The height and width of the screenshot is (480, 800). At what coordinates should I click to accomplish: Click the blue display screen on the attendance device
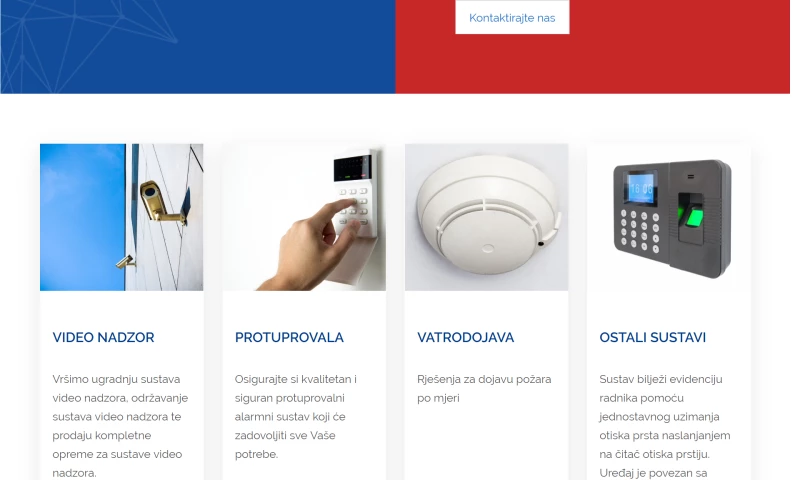(641, 189)
